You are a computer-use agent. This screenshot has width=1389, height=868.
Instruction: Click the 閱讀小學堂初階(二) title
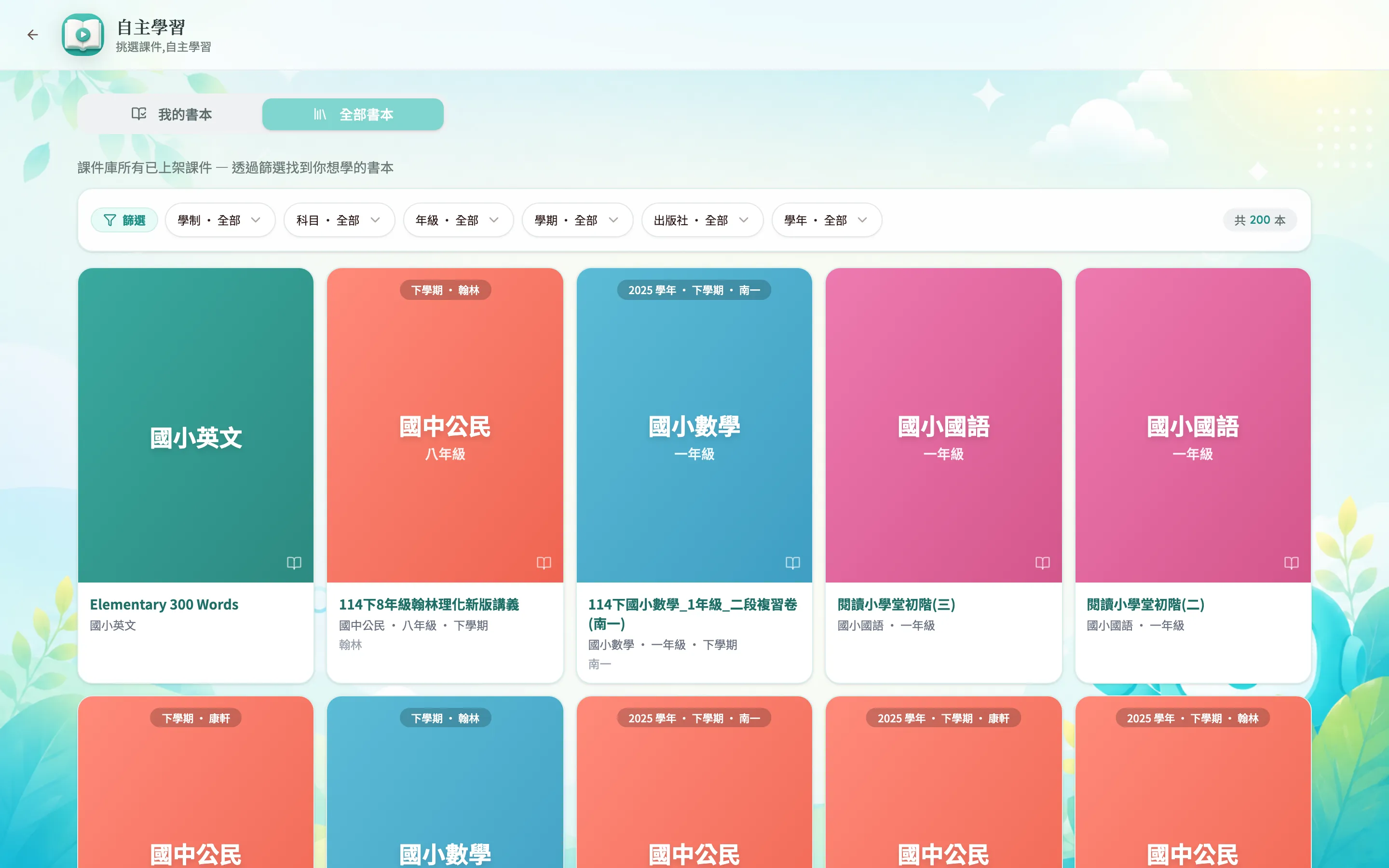[1145, 605]
